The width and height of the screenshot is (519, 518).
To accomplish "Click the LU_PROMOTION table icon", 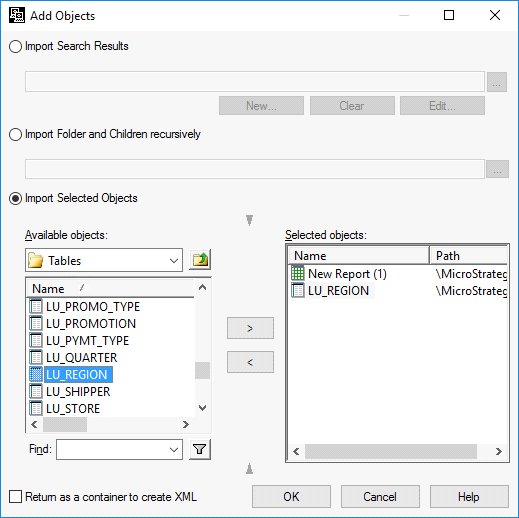I will (x=36, y=323).
